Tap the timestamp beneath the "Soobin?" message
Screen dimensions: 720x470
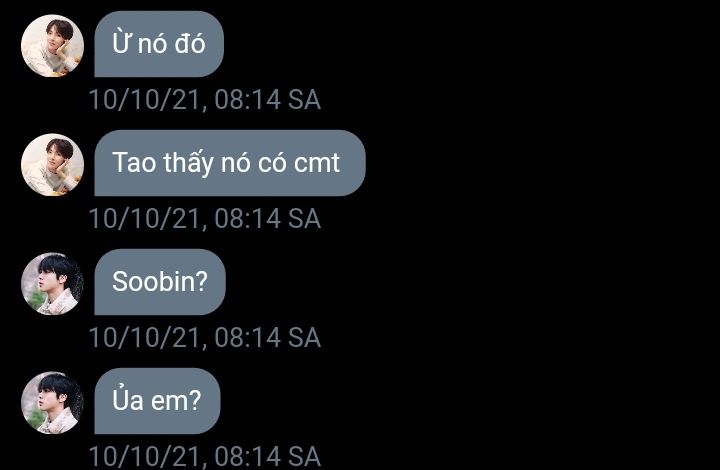click(x=205, y=337)
